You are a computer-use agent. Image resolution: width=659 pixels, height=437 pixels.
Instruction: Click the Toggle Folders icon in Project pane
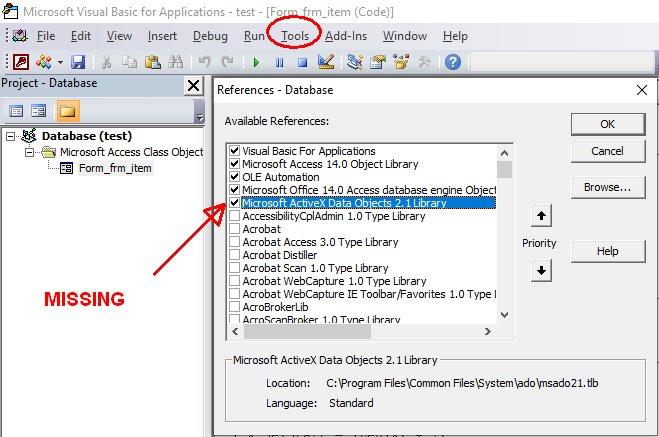pyautogui.click(x=68, y=111)
